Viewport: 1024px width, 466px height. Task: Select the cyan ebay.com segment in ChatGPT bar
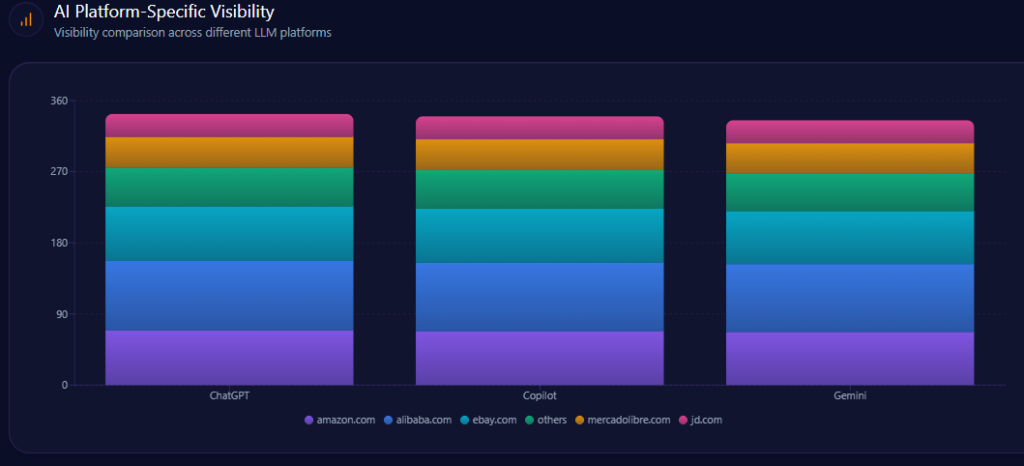[x=229, y=233]
